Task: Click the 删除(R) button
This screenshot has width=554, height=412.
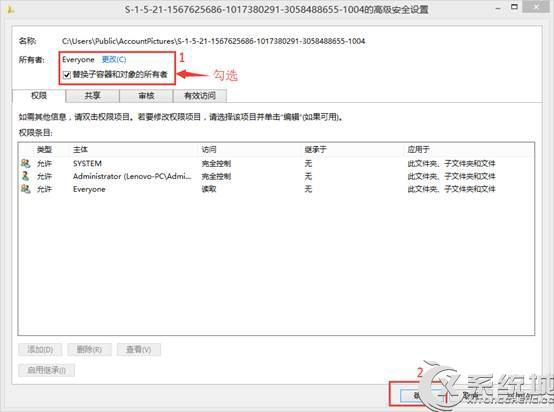Action: click(x=89, y=349)
